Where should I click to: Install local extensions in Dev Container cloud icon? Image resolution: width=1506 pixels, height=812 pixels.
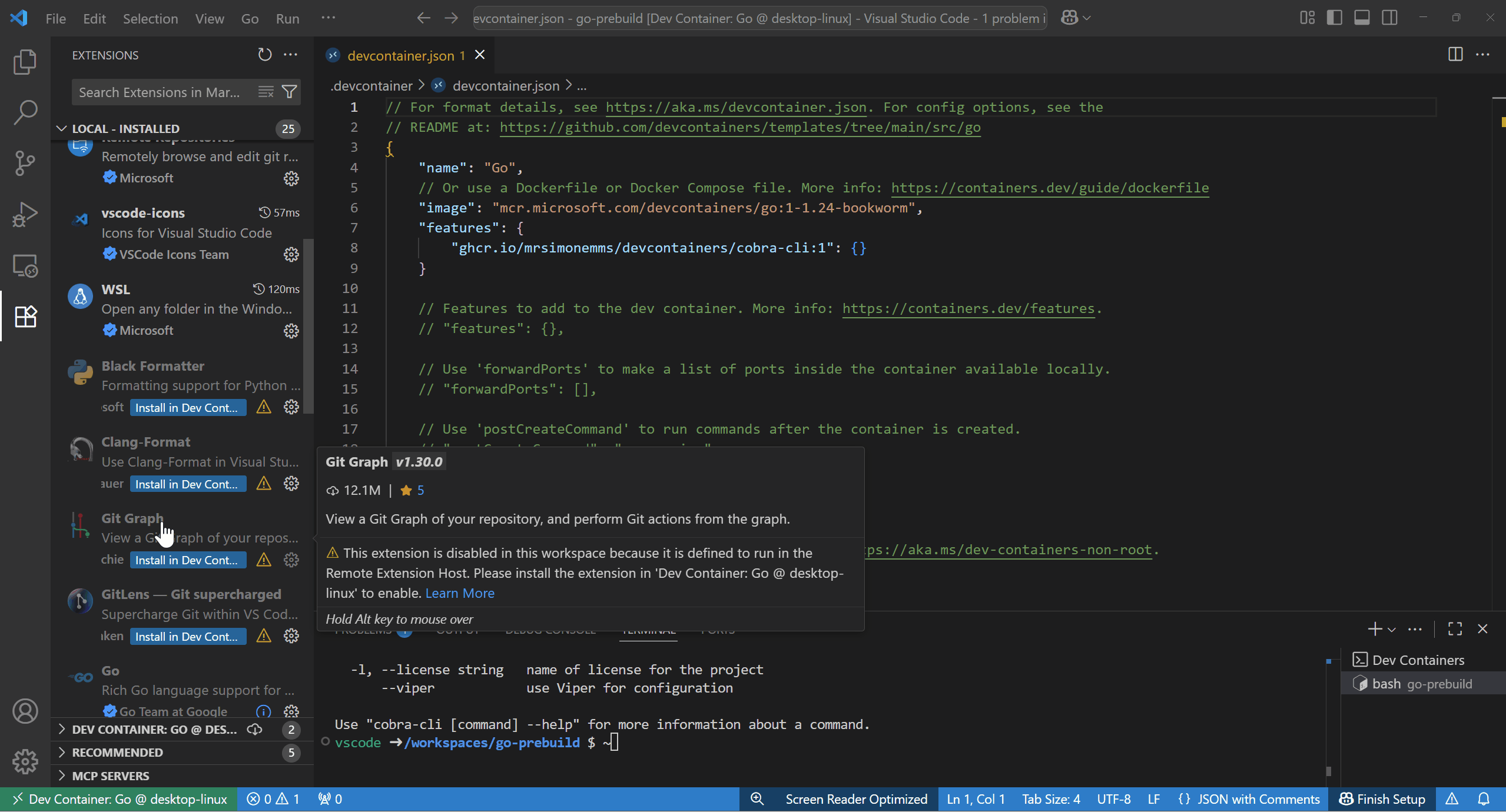(254, 730)
